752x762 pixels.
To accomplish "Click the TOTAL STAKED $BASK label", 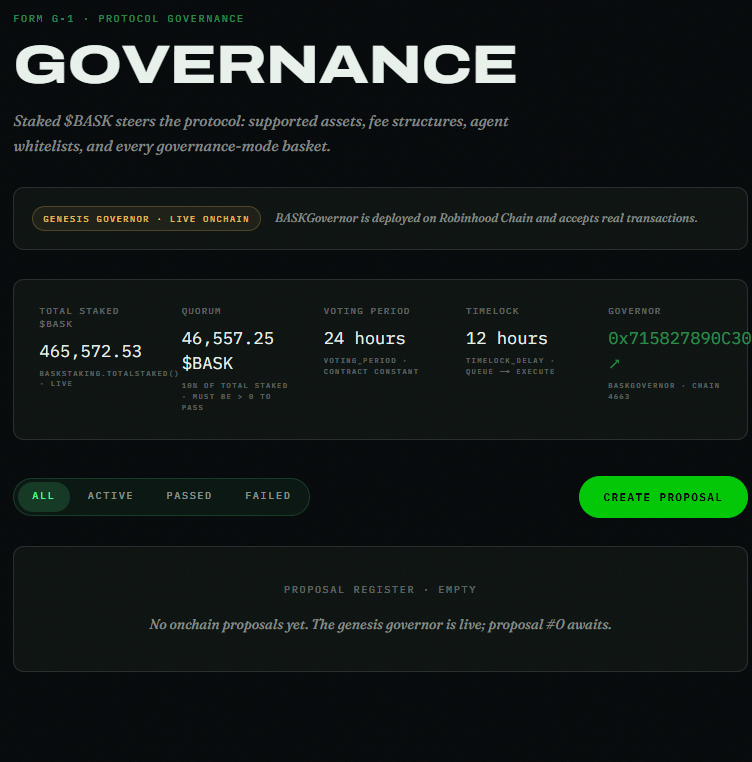I will coord(79,317).
